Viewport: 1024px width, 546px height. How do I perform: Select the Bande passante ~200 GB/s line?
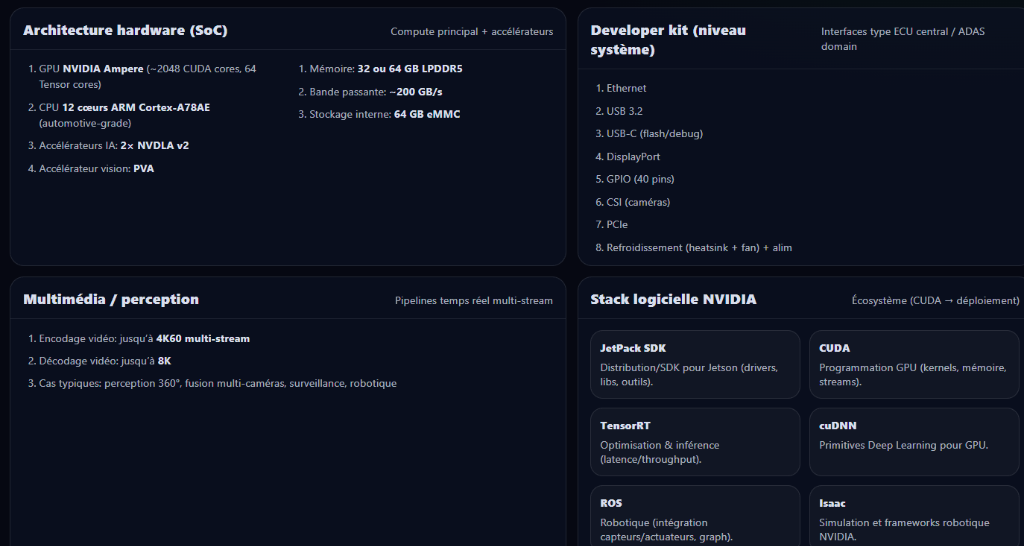click(x=370, y=92)
